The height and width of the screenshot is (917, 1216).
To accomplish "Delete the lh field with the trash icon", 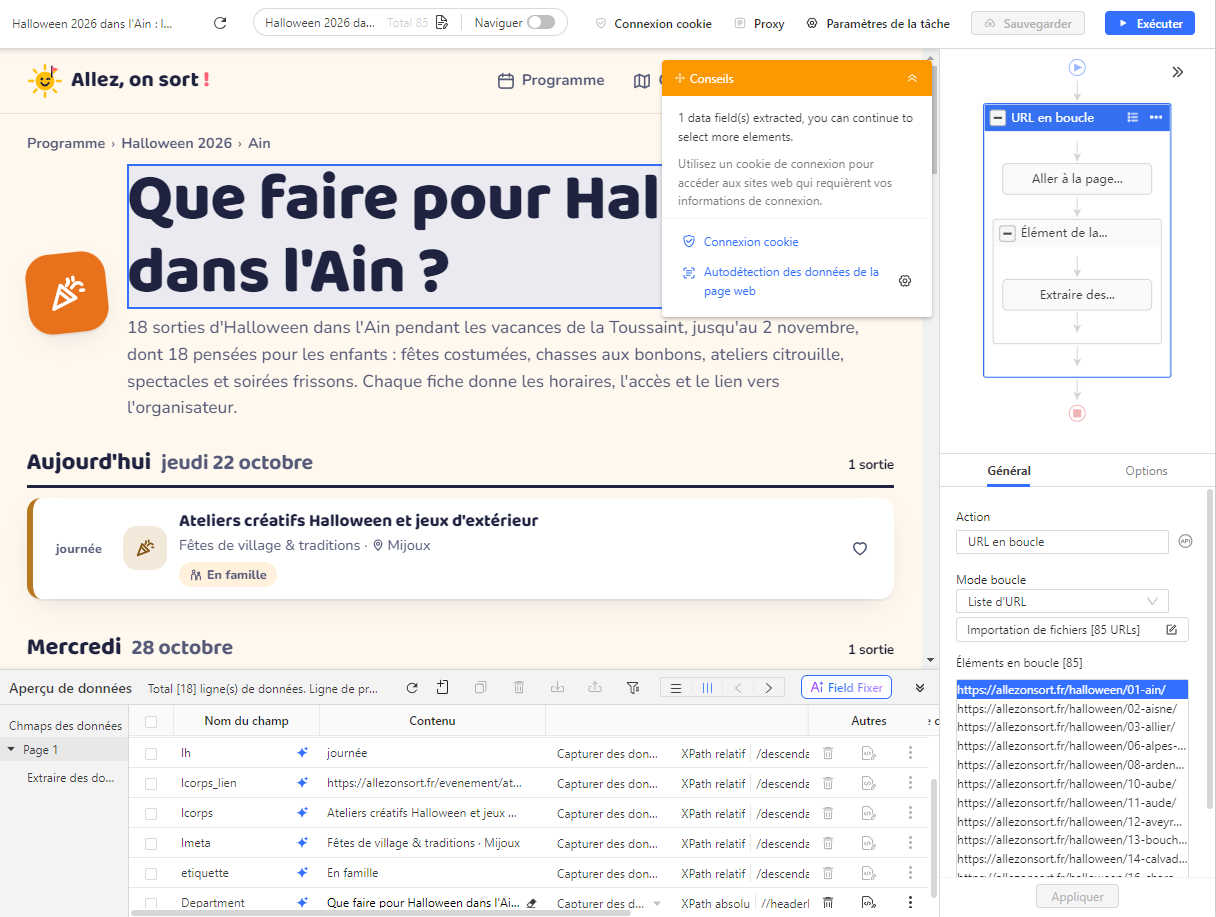I will coord(828,753).
